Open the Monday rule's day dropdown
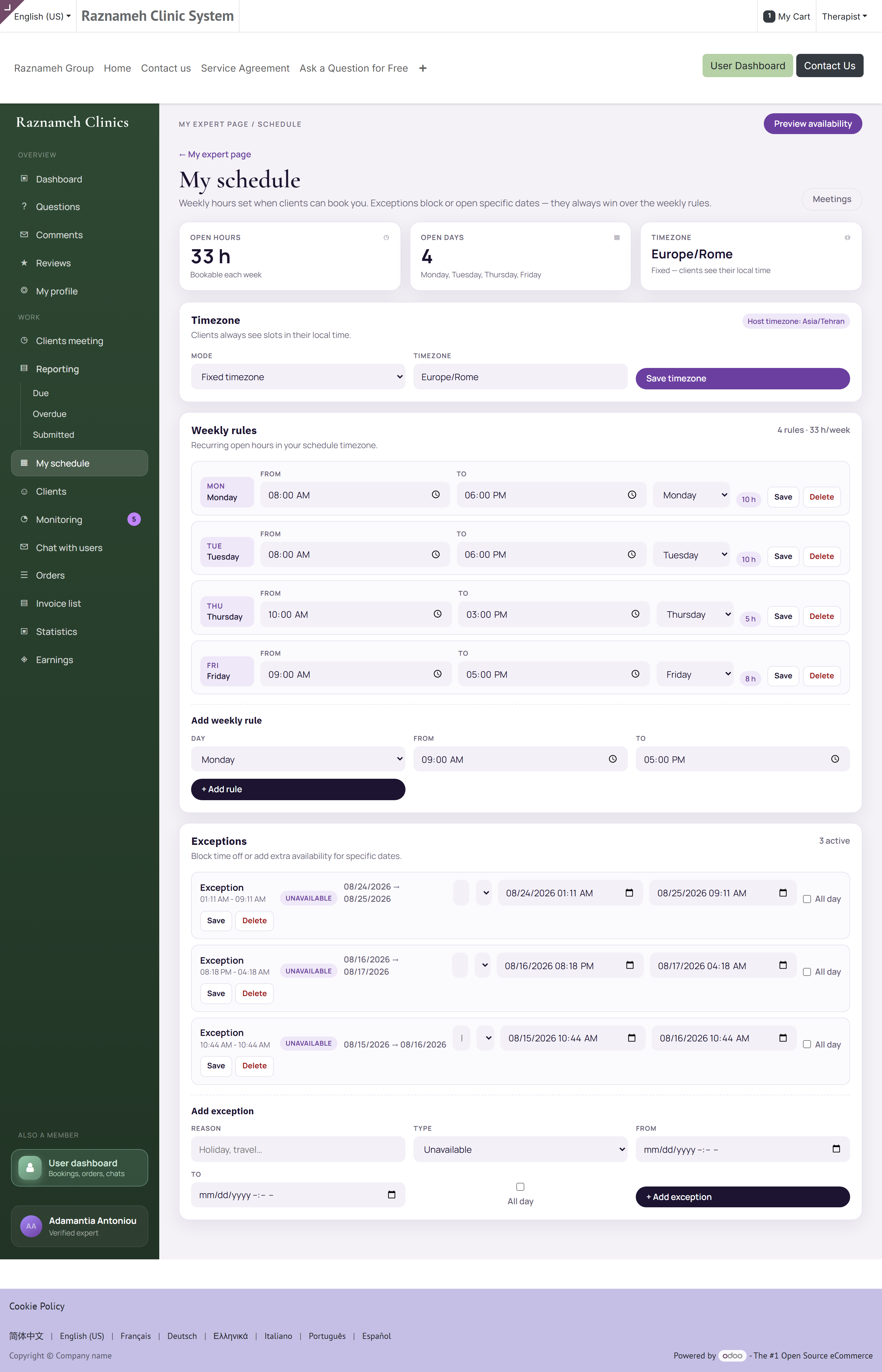Viewport: 882px width, 1372px height. coord(691,495)
